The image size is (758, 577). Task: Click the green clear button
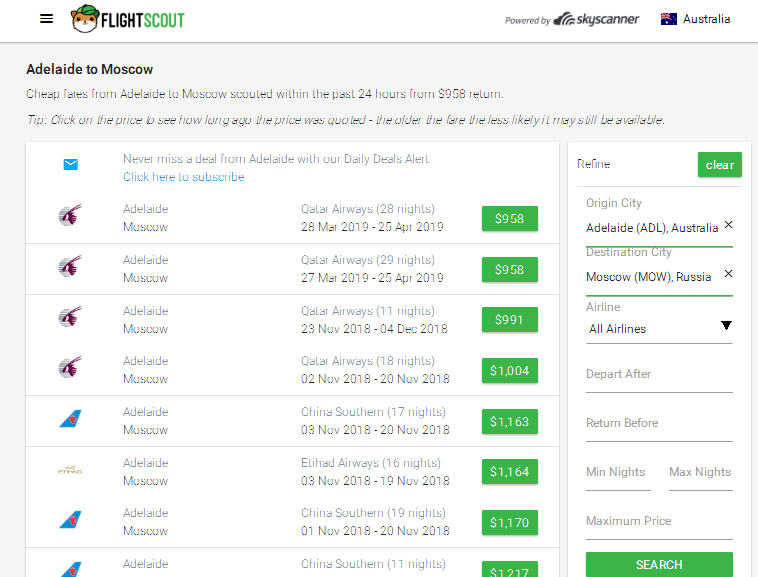click(x=719, y=165)
